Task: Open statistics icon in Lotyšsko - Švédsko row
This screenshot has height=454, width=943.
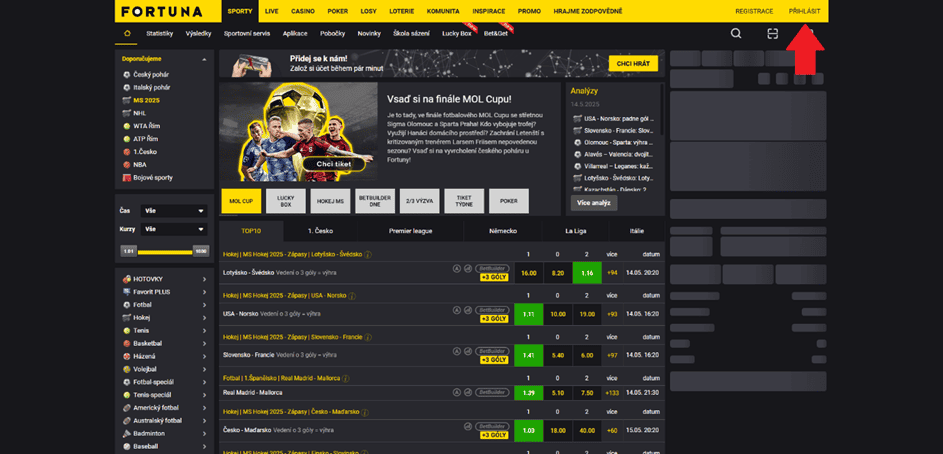Action: [x=468, y=269]
